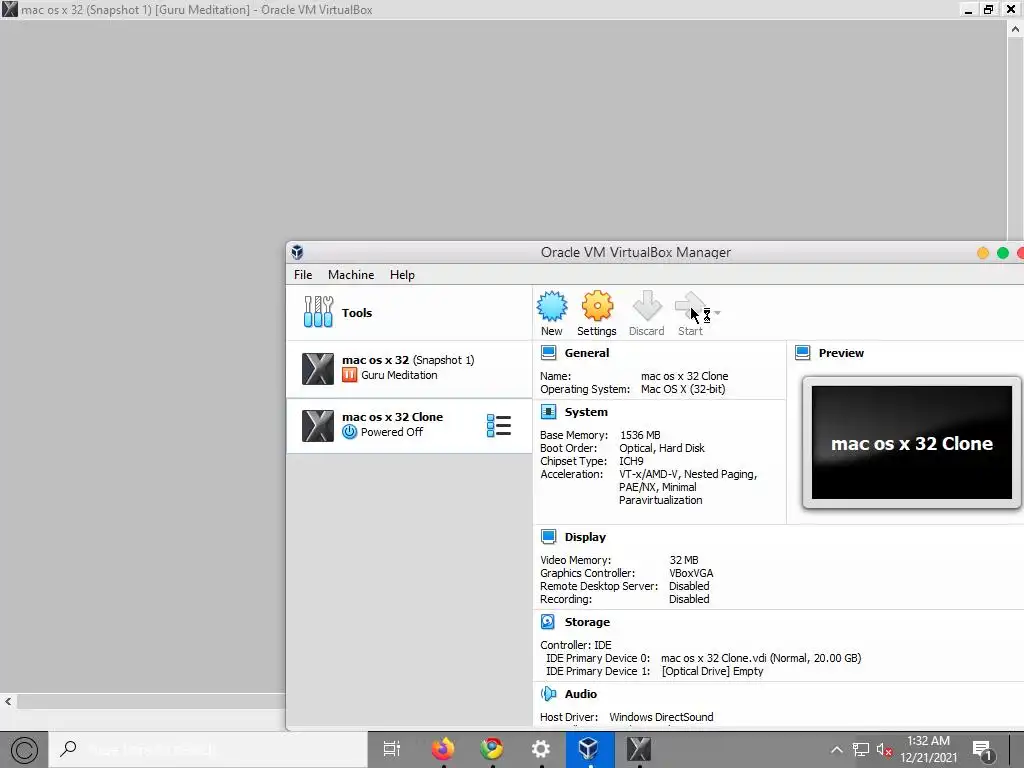Image resolution: width=1024 pixels, height=768 pixels.
Task: Click the green maximize dot in Manager
Action: click(x=1003, y=253)
